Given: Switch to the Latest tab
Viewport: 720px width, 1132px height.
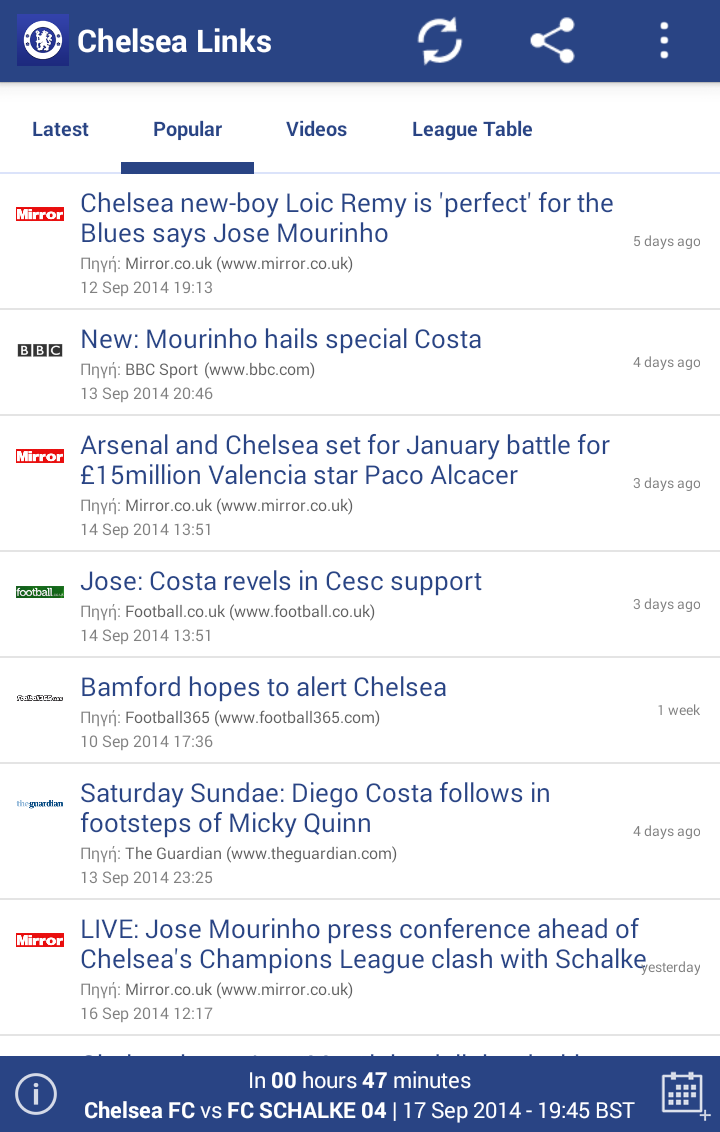Looking at the screenshot, I should [60, 129].
